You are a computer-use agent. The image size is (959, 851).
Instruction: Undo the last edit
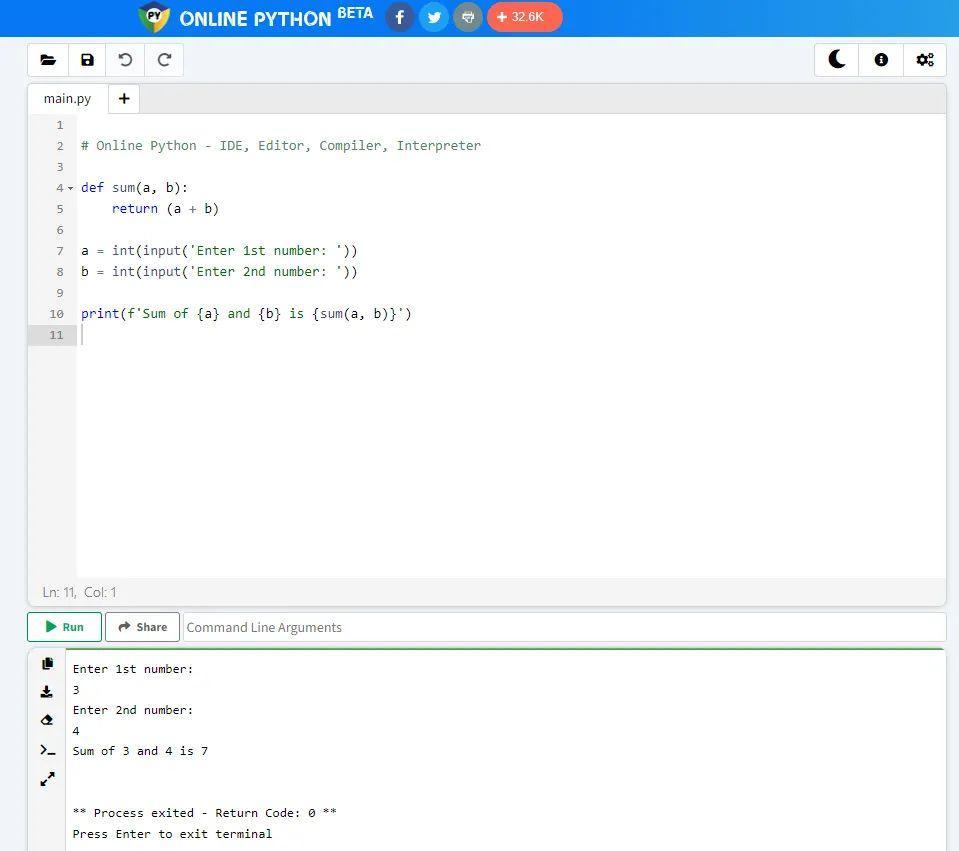point(125,60)
